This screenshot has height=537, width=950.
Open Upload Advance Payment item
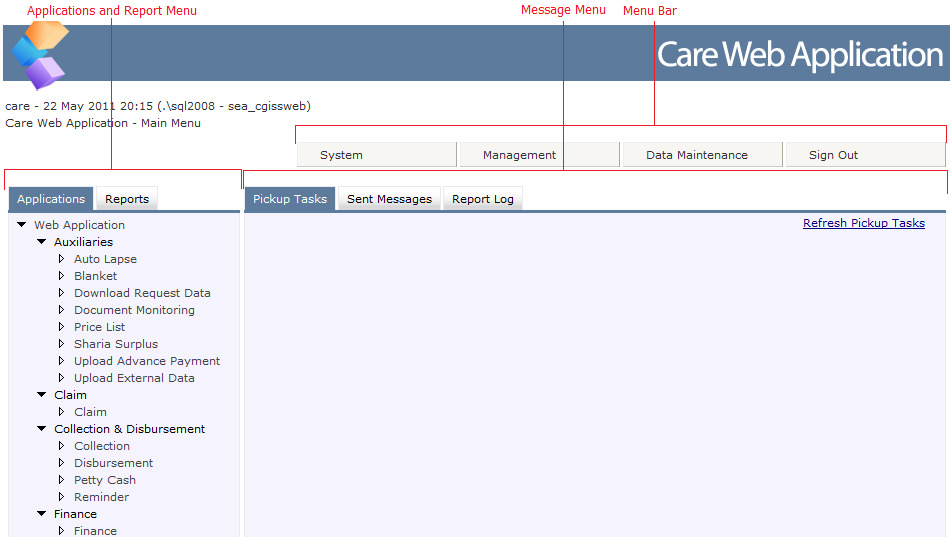tap(146, 361)
